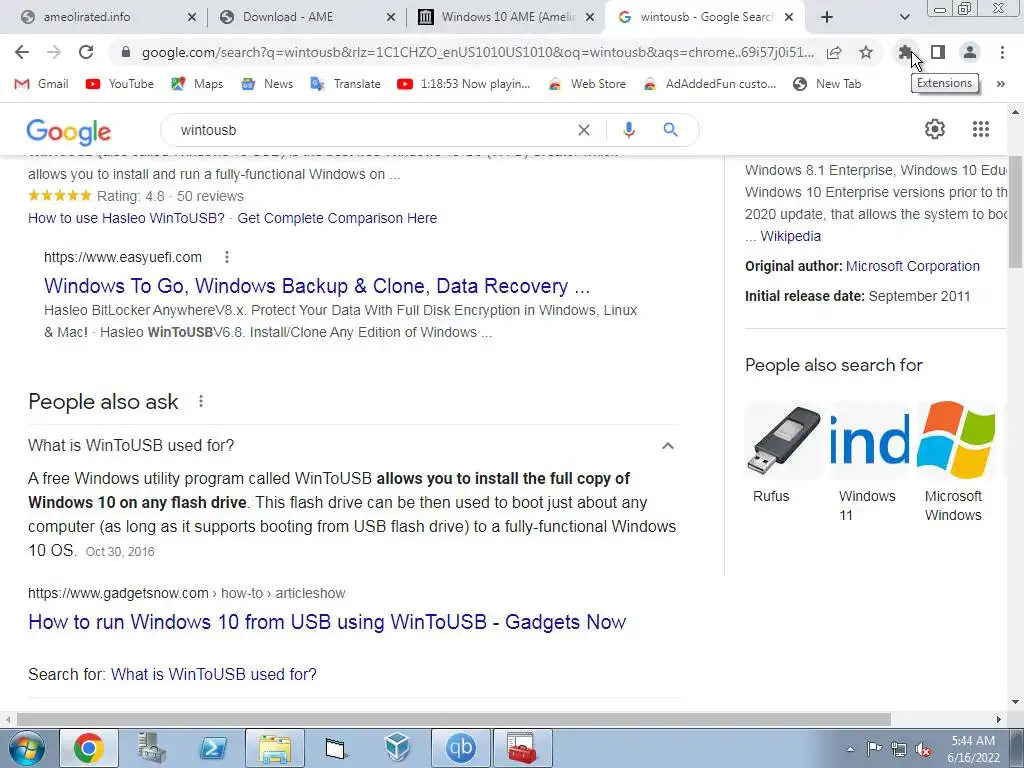
Task: Open the Web Store bookmark
Action: (586, 84)
